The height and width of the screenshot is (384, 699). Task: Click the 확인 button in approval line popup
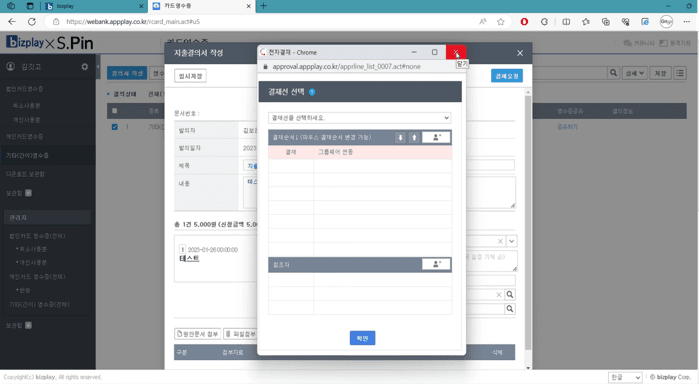pyautogui.click(x=362, y=338)
